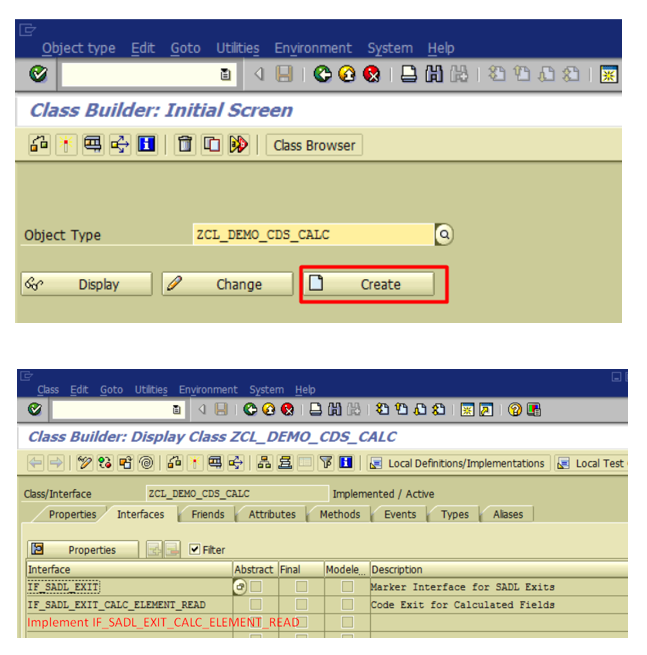Screen dimensions: 647x655
Task: Check Final box for IF_SADL_EXIT_CALC_ELEMENT_READ row
Action: [302, 604]
